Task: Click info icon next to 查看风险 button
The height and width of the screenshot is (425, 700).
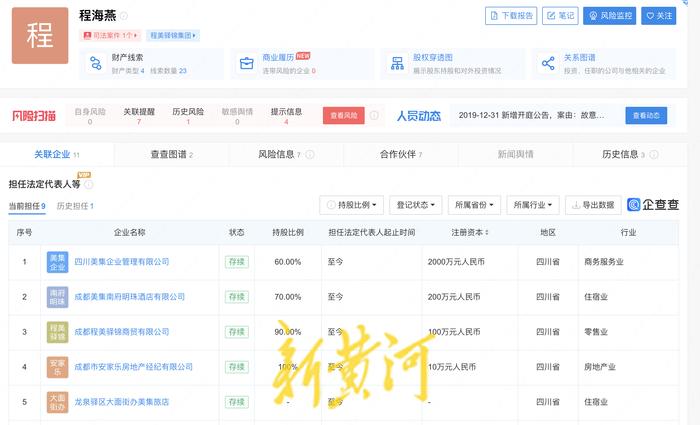Action: (374, 115)
